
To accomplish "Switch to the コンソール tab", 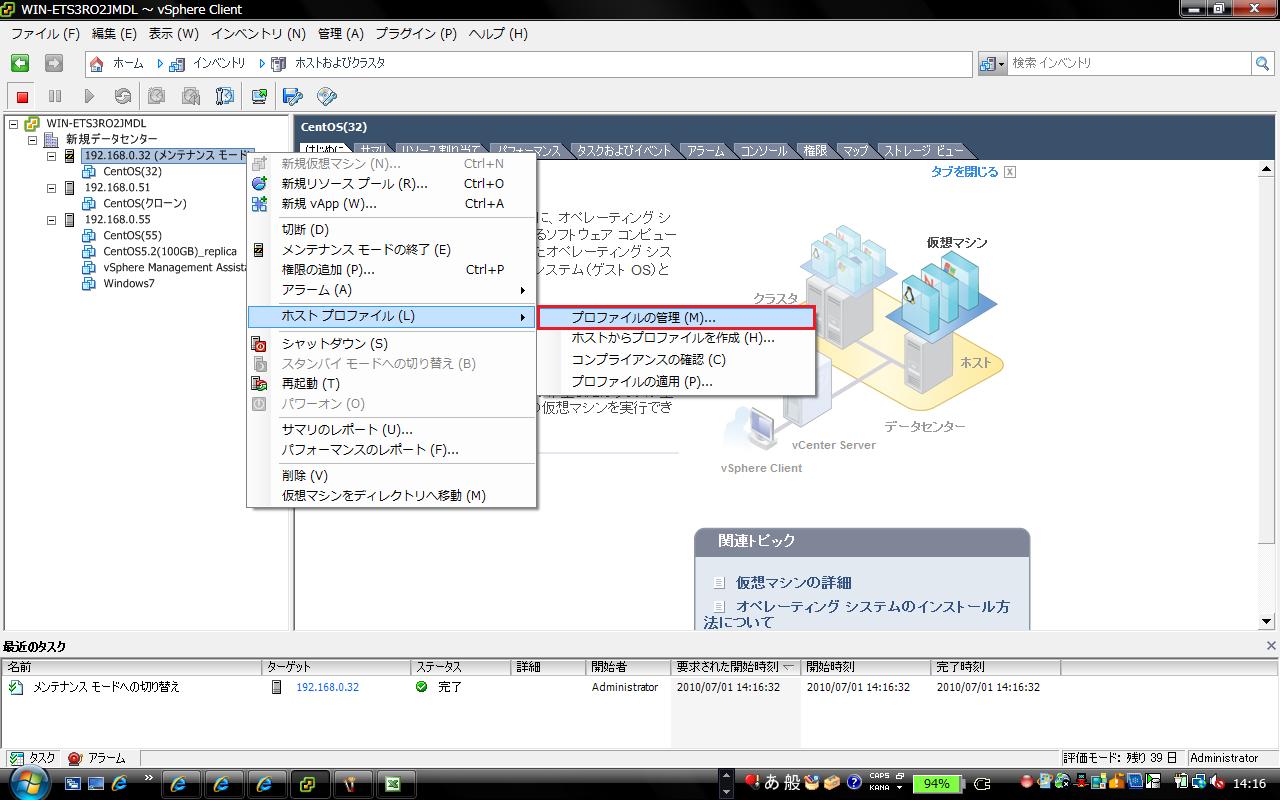I will tap(763, 151).
